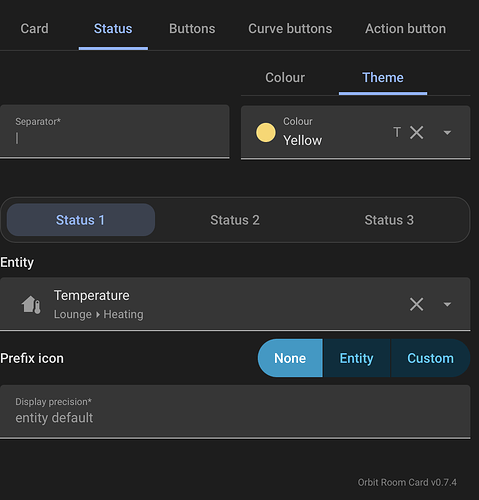The height and width of the screenshot is (500, 479).
Task: Select the Theme sub-tab
Action: tap(383, 78)
